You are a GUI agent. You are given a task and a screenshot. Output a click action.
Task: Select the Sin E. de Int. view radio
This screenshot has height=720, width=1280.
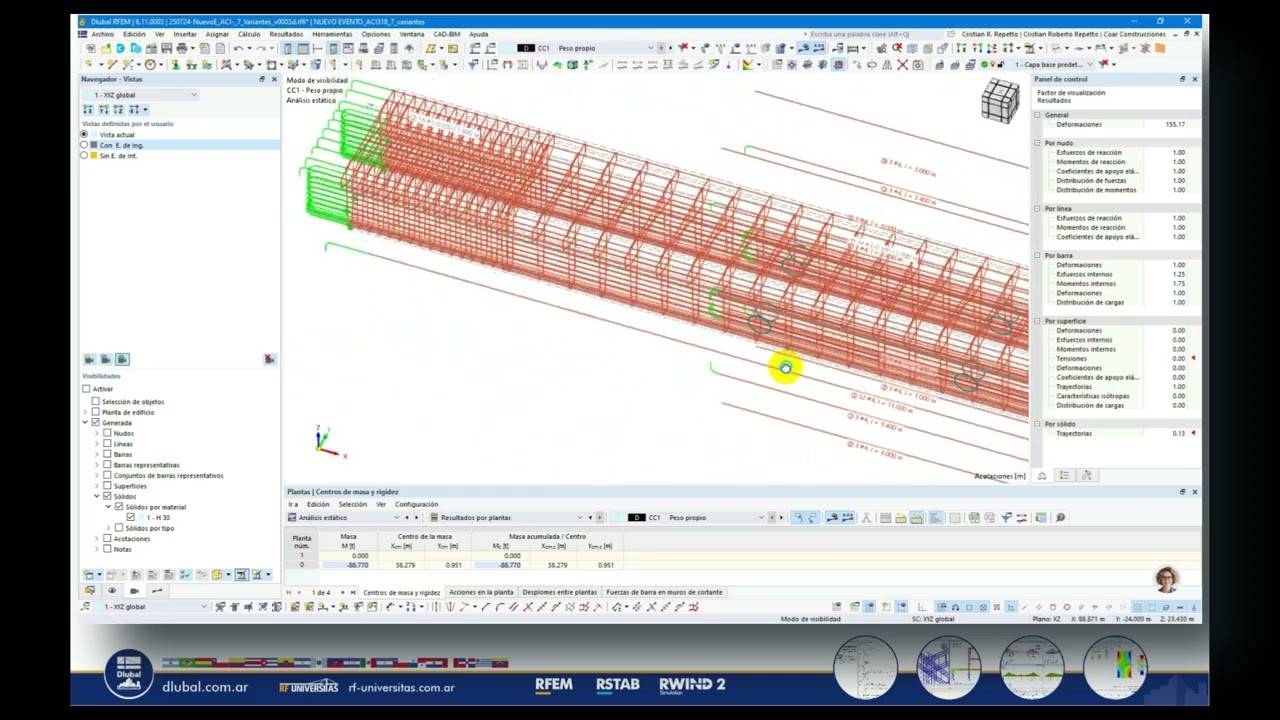[85, 155]
